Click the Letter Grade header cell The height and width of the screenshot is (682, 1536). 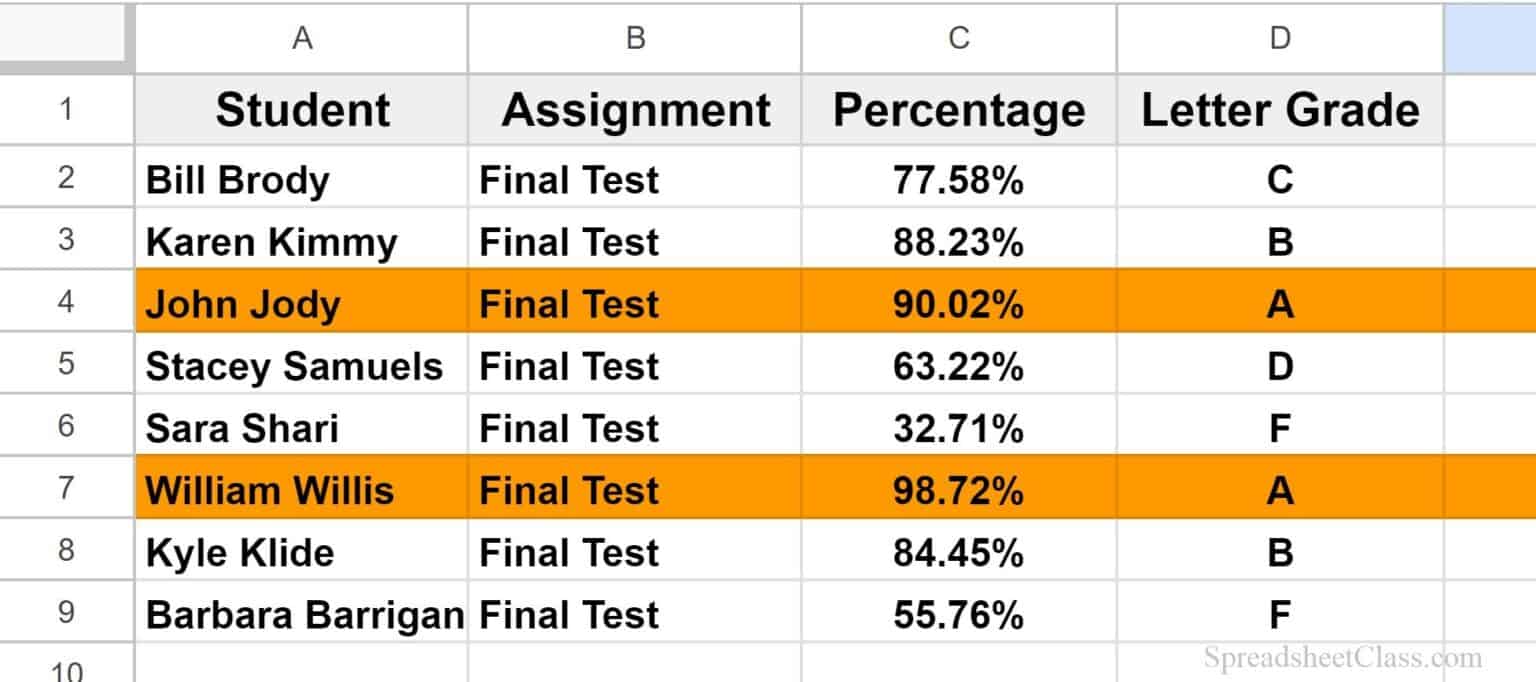click(x=1280, y=110)
